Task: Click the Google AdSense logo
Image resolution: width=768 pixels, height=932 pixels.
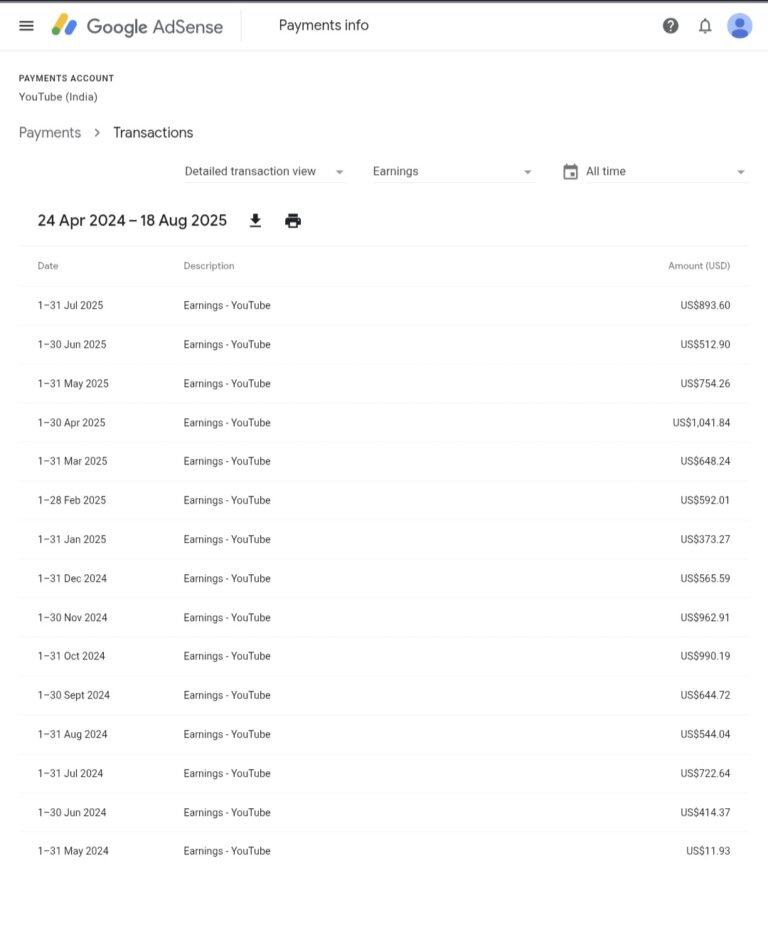Action: 137,26
